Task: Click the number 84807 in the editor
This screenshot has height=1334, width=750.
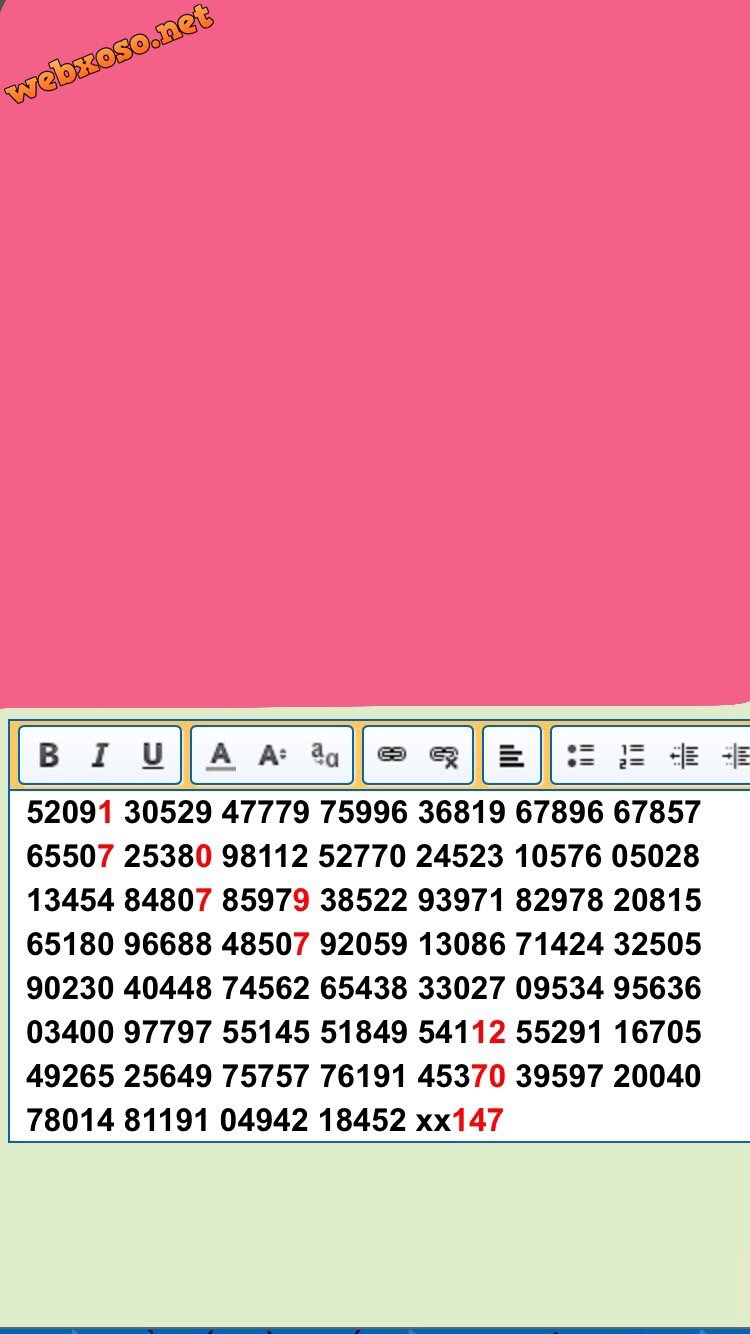Action: point(168,900)
